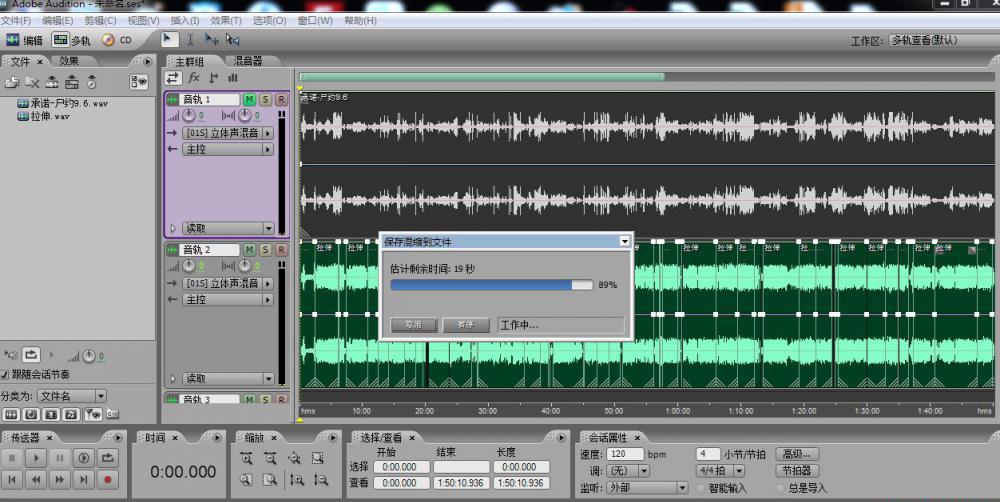The height and width of the screenshot is (502, 1000).
Task: Solo track 音轨 2
Action: [265, 249]
